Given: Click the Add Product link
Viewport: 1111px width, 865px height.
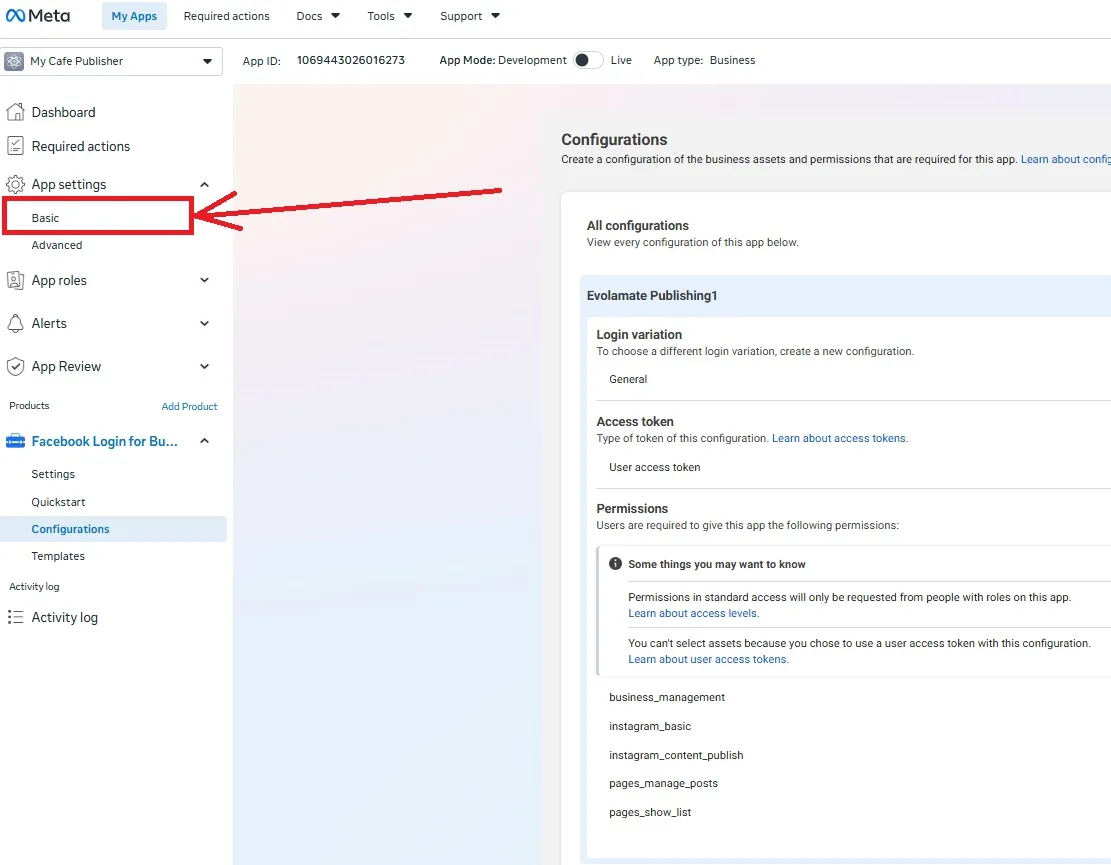Looking at the screenshot, I should point(189,406).
